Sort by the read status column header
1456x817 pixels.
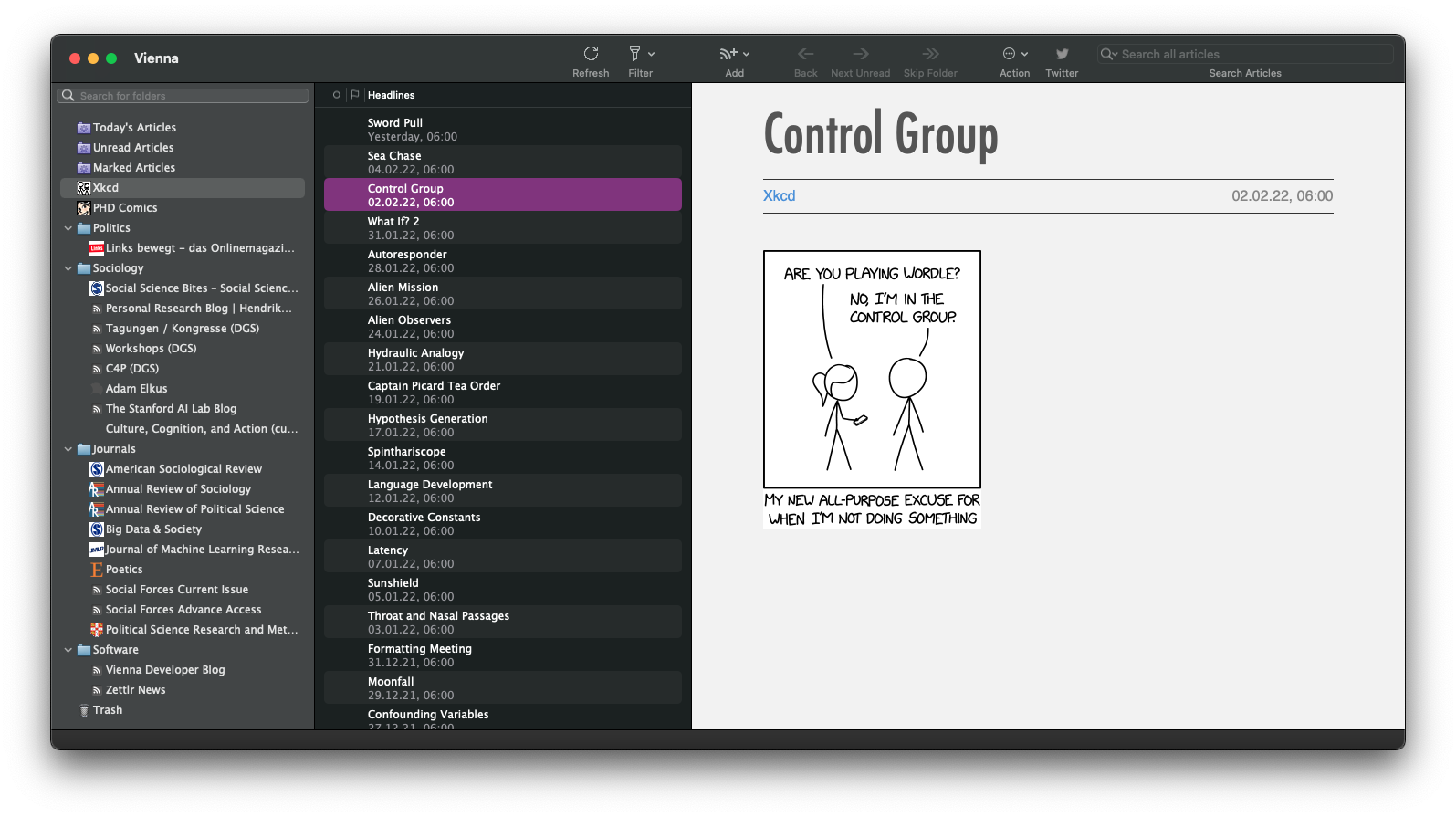click(336, 95)
